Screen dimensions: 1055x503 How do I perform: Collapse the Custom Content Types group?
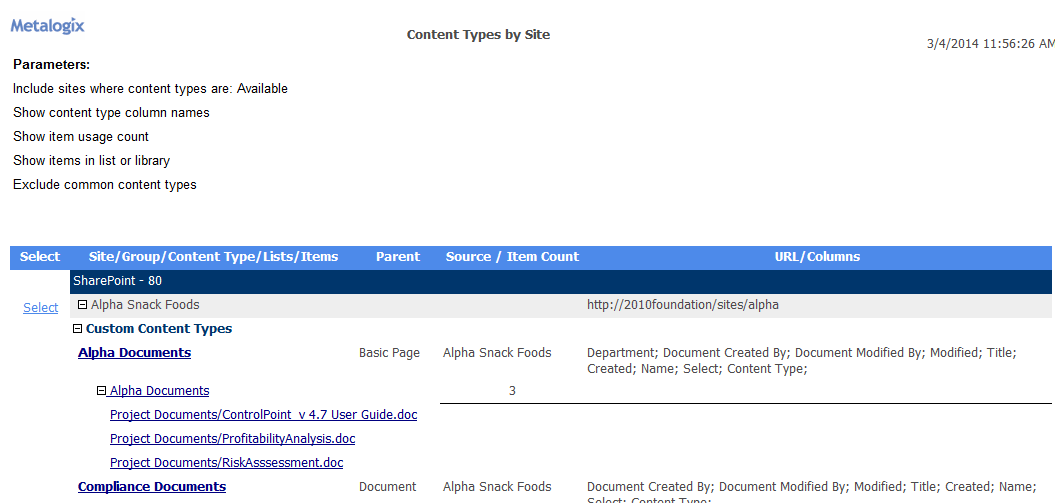[x=78, y=329]
